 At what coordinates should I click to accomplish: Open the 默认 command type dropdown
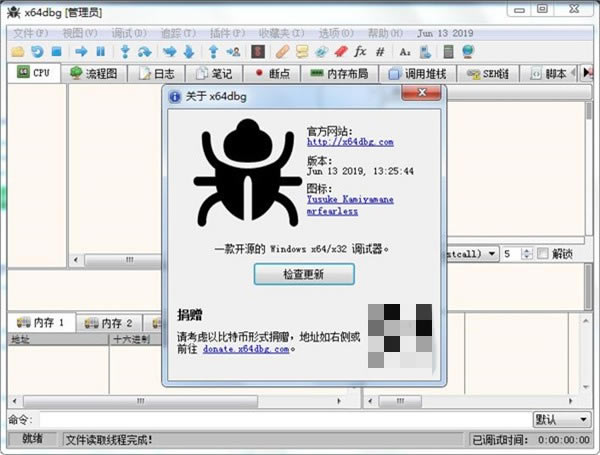[561, 420]
